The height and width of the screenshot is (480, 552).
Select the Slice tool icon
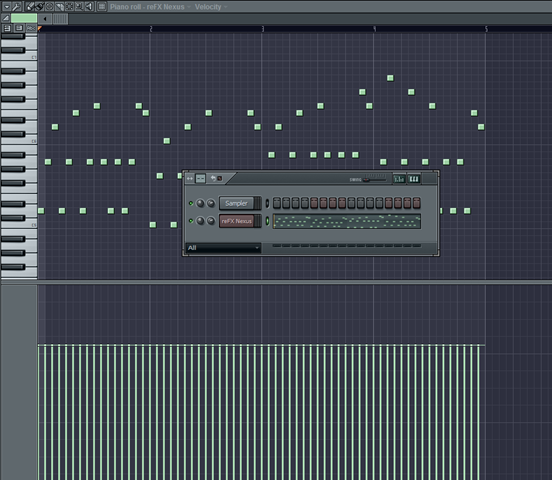pos(59,6)
